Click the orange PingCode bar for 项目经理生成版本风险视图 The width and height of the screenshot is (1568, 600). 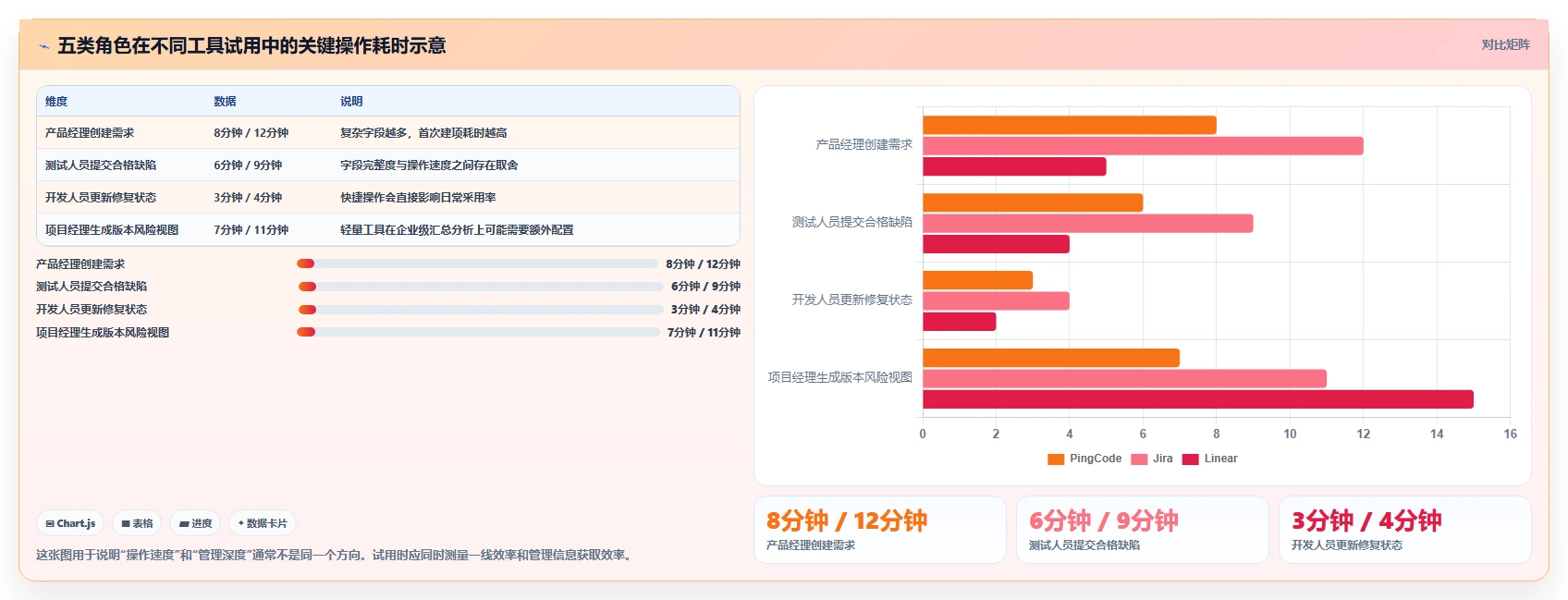1051,358
